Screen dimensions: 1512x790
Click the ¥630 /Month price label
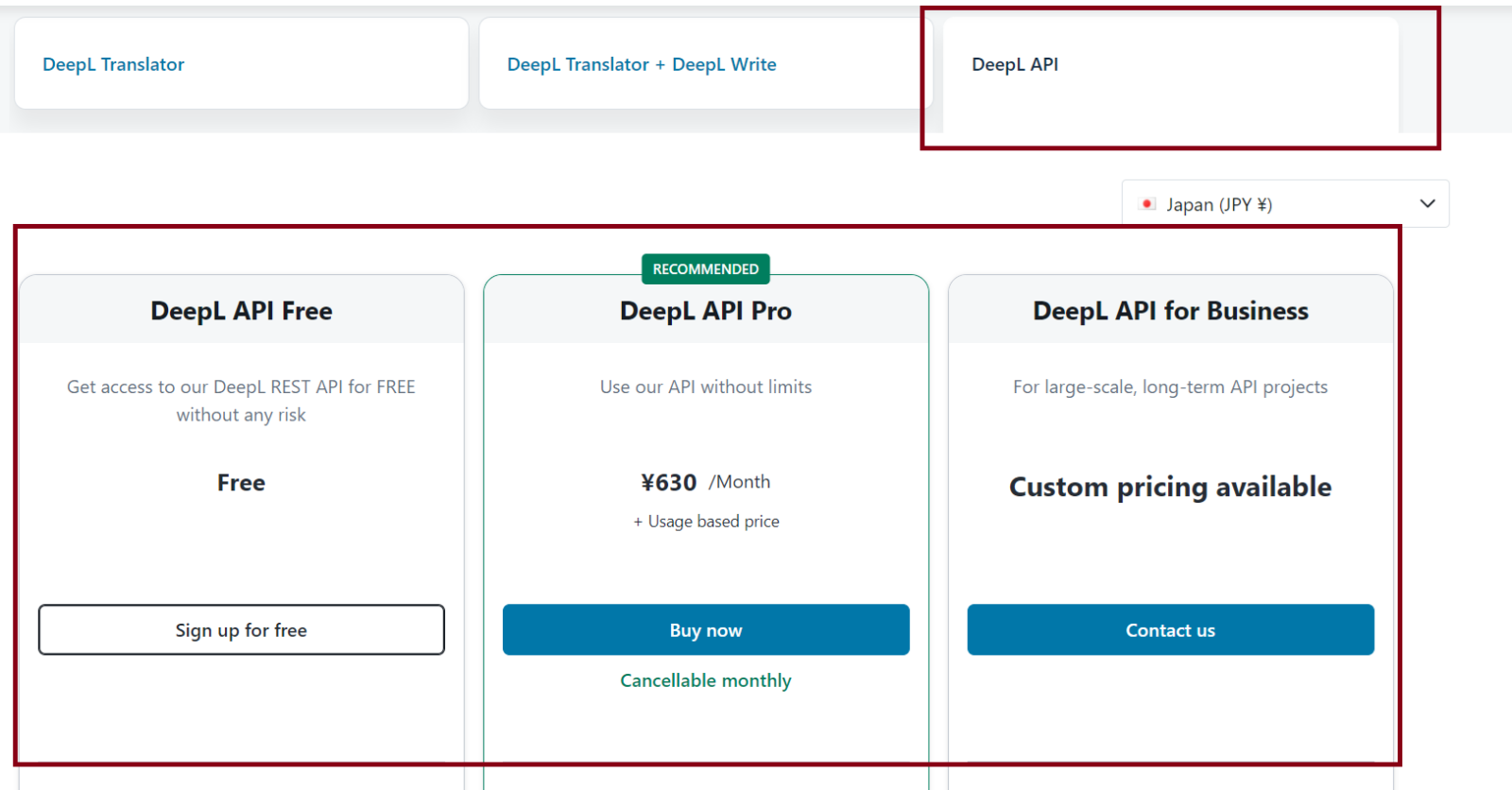pyautogui.click(x=703, y=482)
